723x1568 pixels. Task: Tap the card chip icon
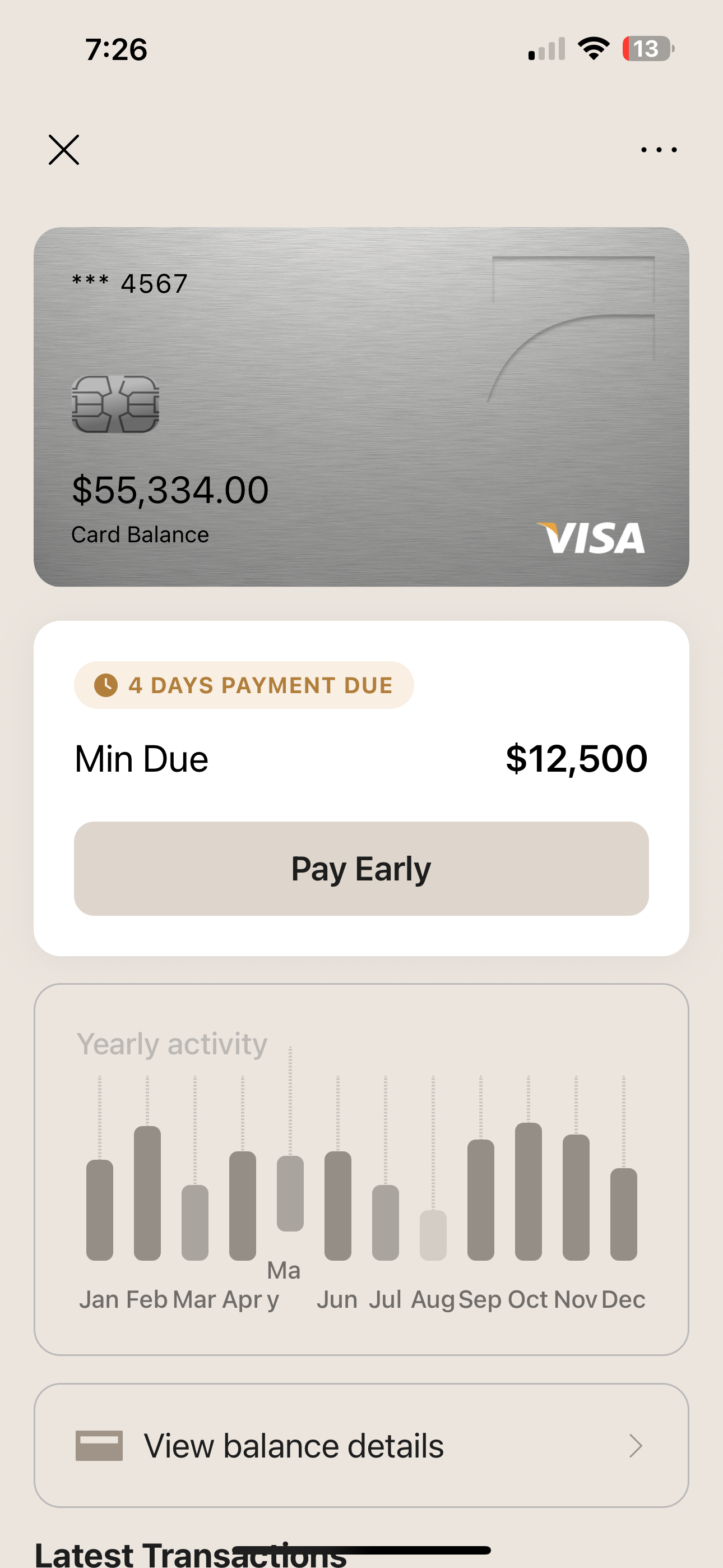115,404
